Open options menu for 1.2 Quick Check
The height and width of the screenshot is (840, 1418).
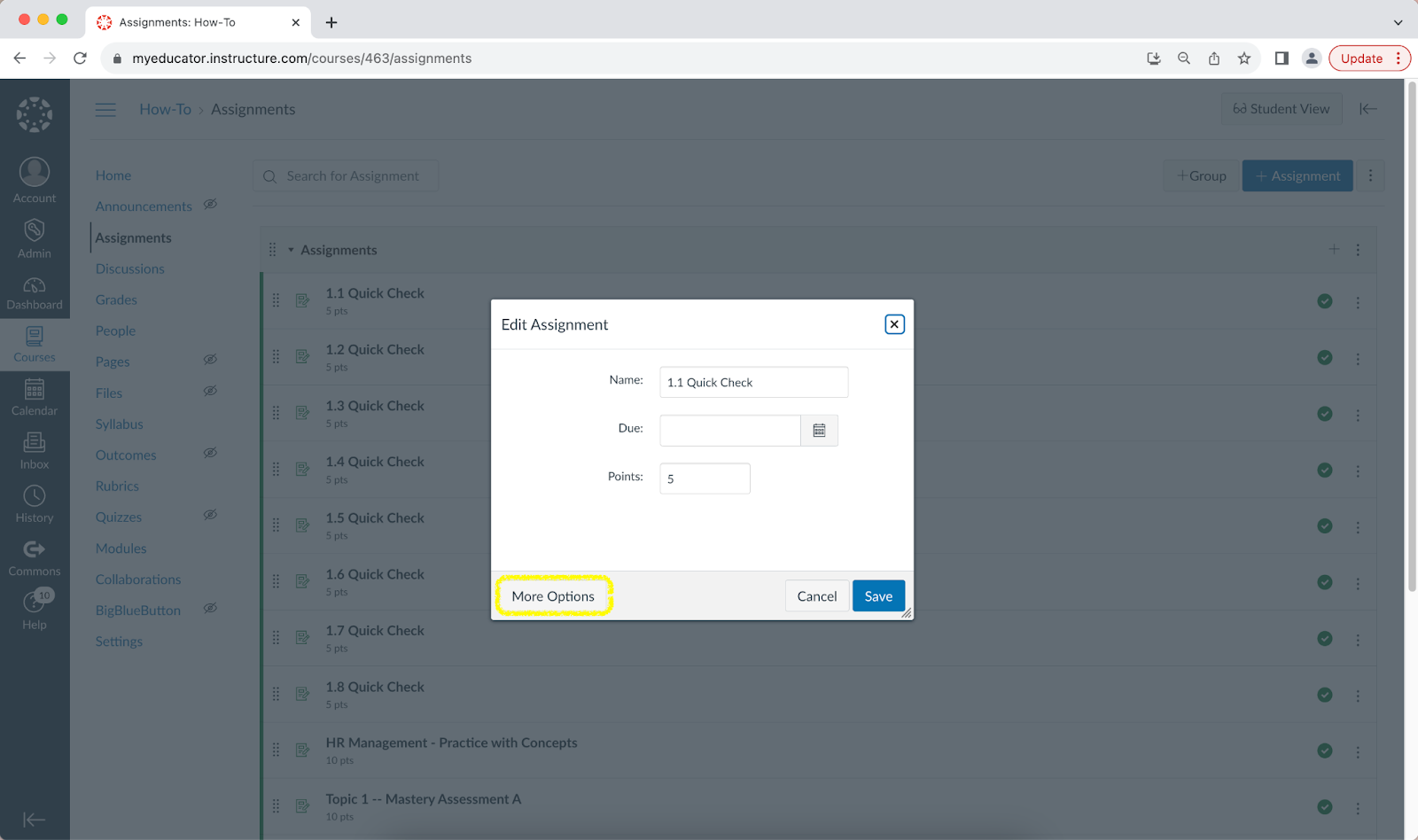click(x=1358, y=358)
